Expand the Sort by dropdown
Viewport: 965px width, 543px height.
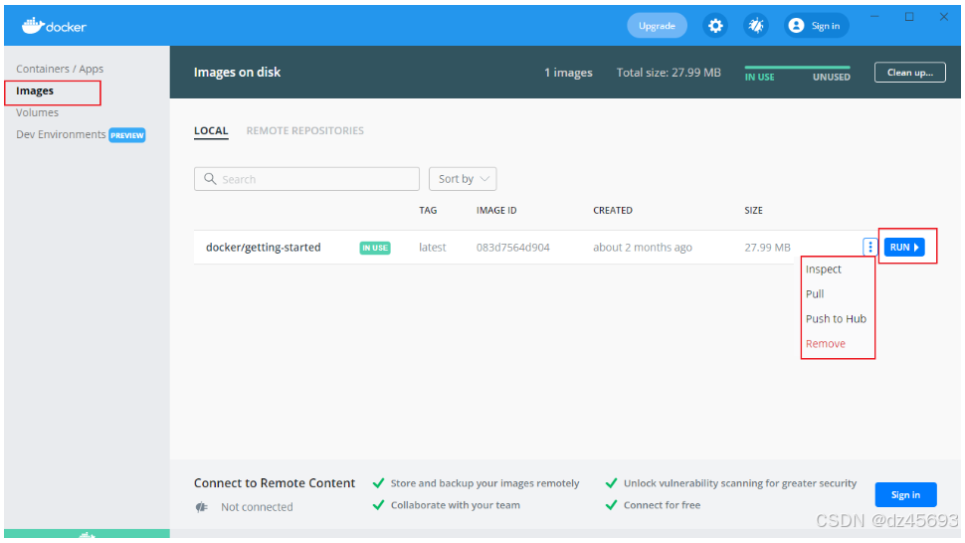pyautogui.click(x=462, y=179)
